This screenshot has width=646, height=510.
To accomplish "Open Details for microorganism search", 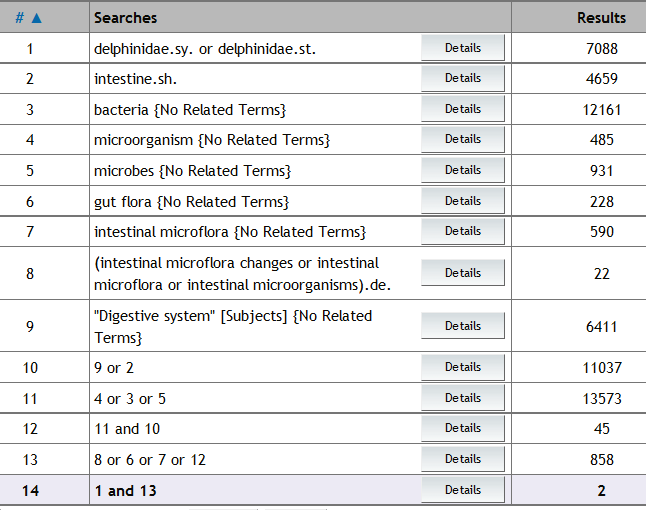I will (x=463, y=139).
